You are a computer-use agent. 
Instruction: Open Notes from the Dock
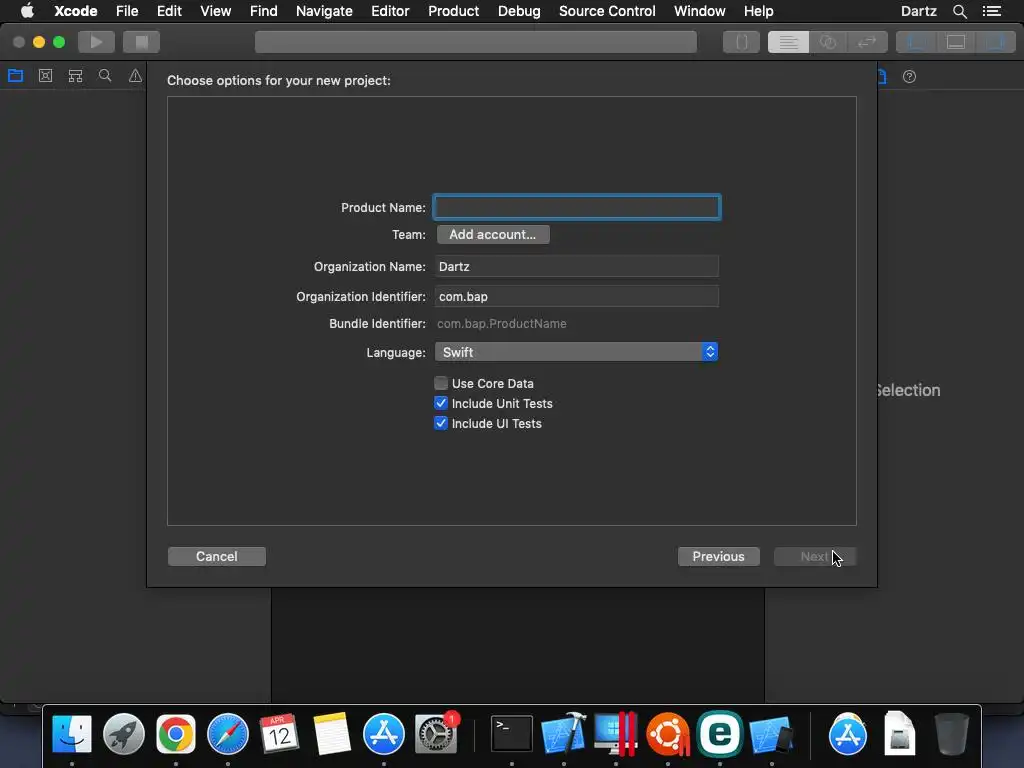(332, 734)
